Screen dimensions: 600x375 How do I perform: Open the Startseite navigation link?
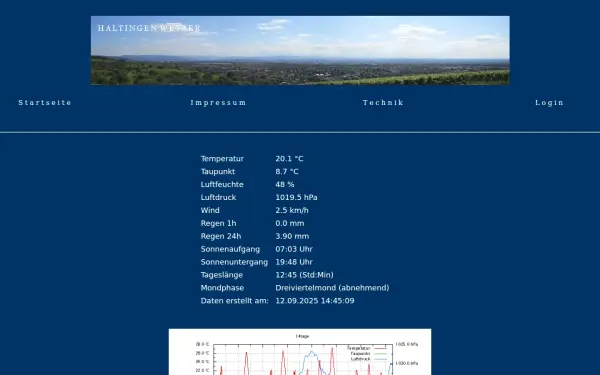pyautogui.click(x=45, y=103)
